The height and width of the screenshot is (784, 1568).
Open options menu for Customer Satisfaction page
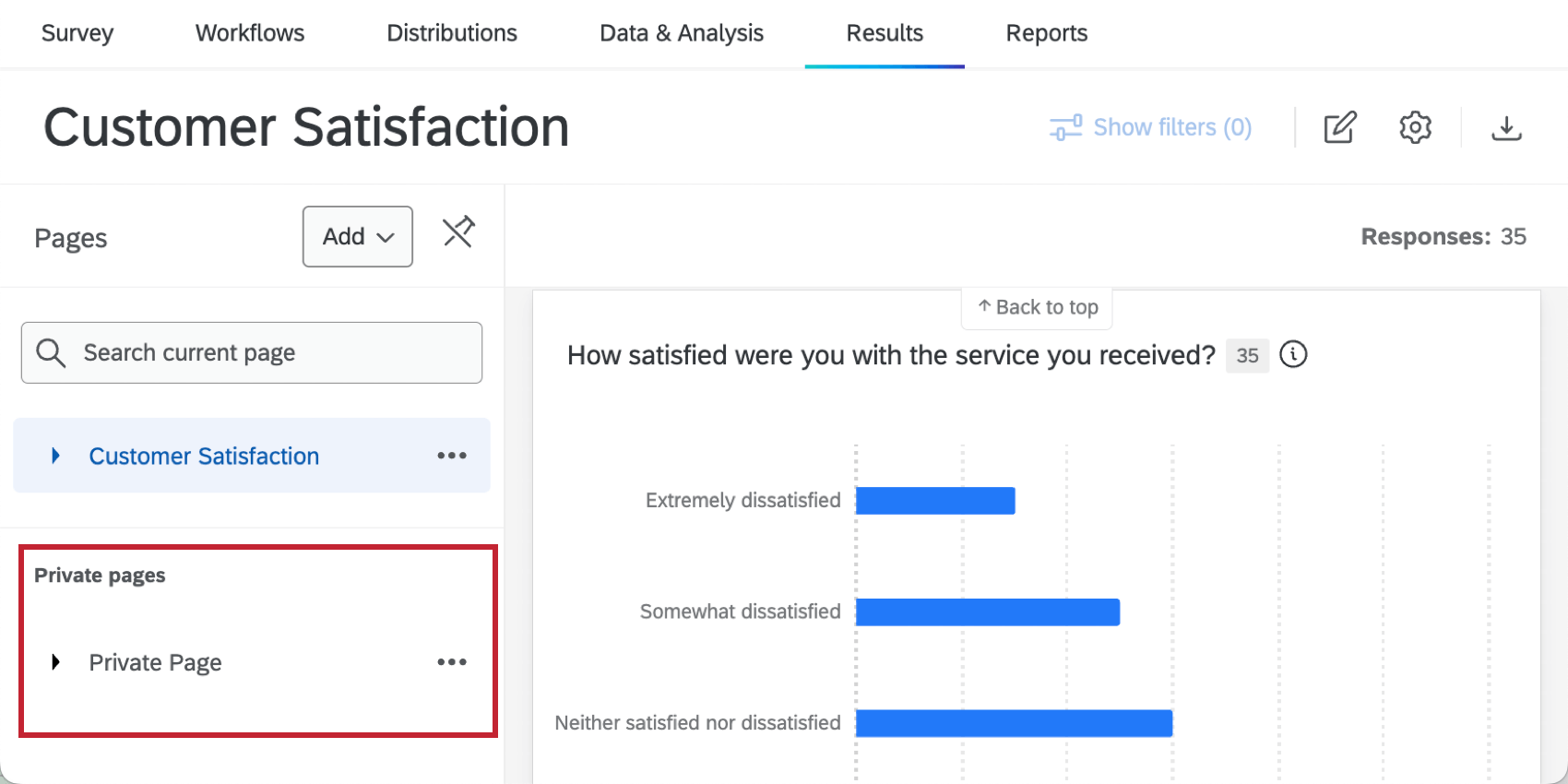[x=451, y=455]
